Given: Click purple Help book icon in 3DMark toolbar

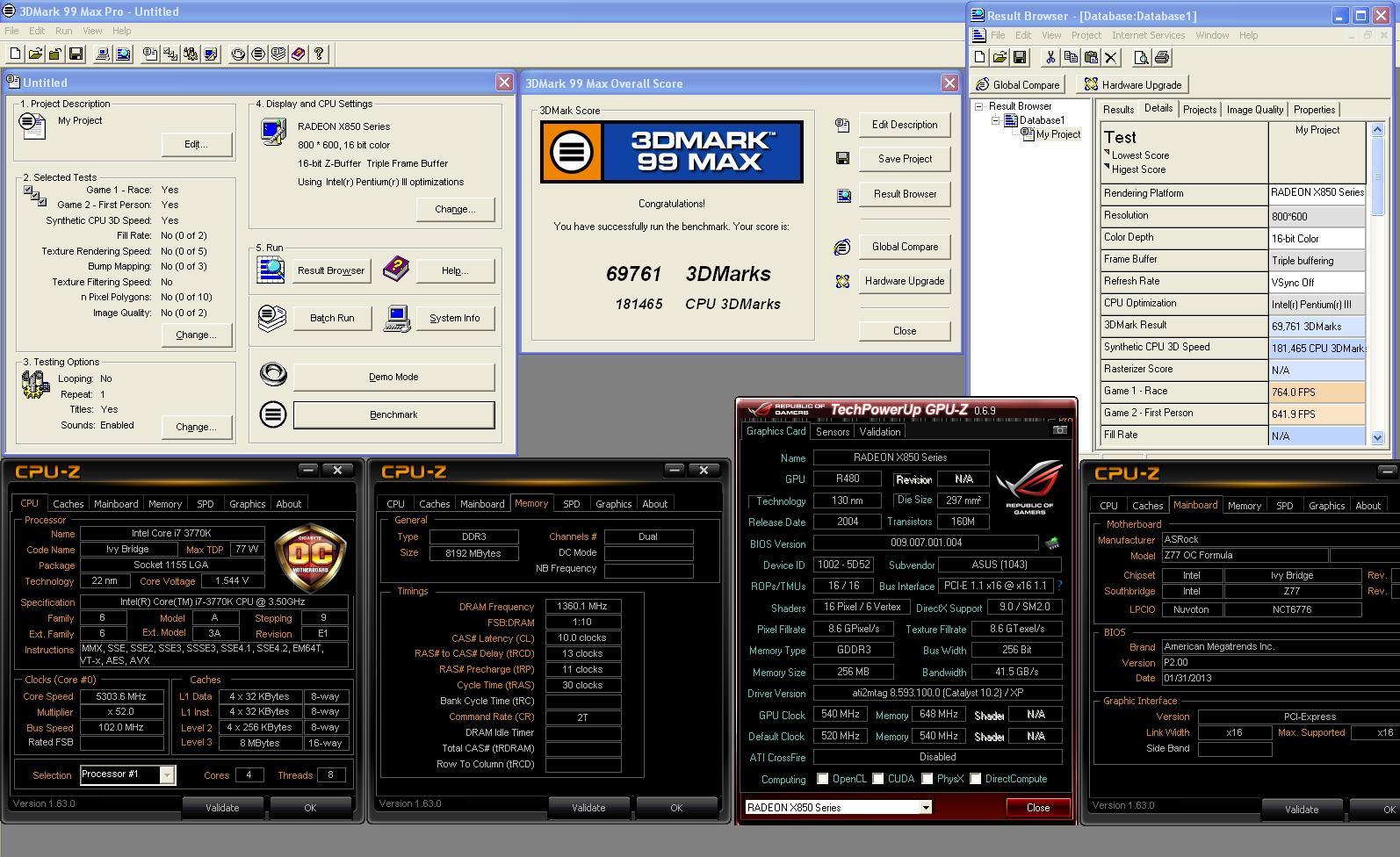Looking at the screenshot, I should point(299,54).
